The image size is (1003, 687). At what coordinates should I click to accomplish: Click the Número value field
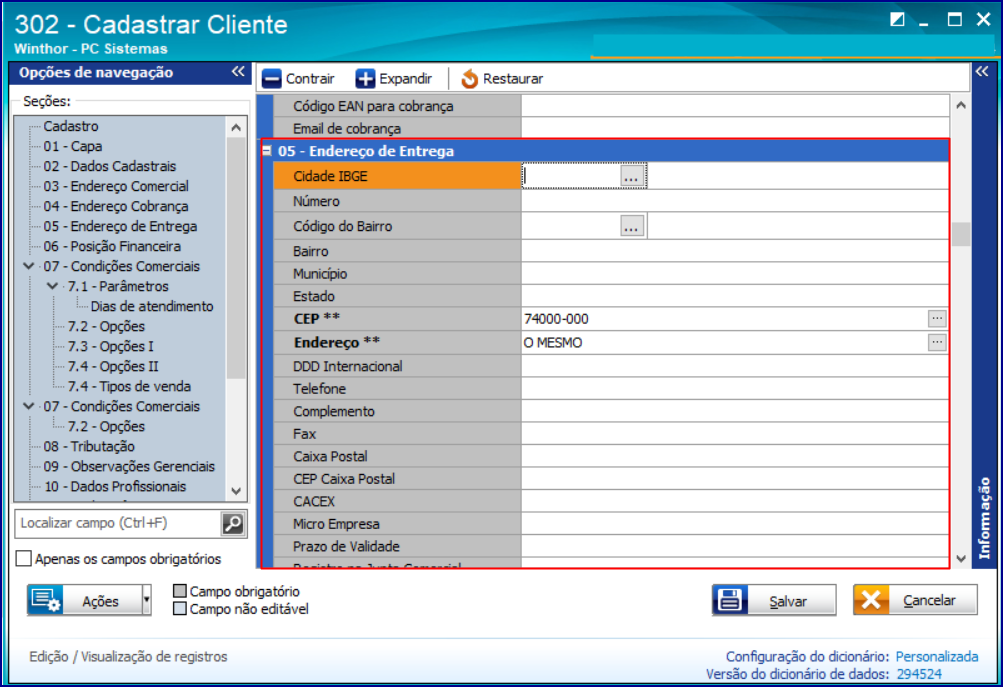[x=735, y=201]
